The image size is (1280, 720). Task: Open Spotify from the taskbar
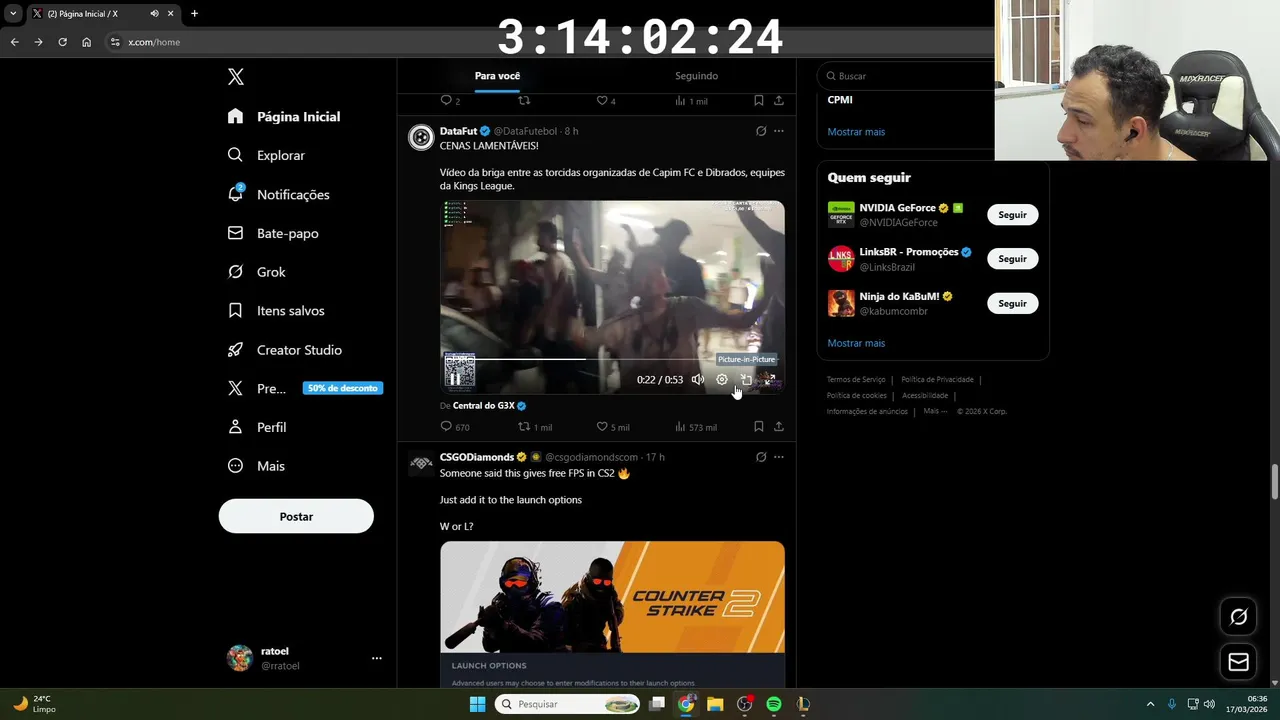pyautogui.click(x=774, y=704)
